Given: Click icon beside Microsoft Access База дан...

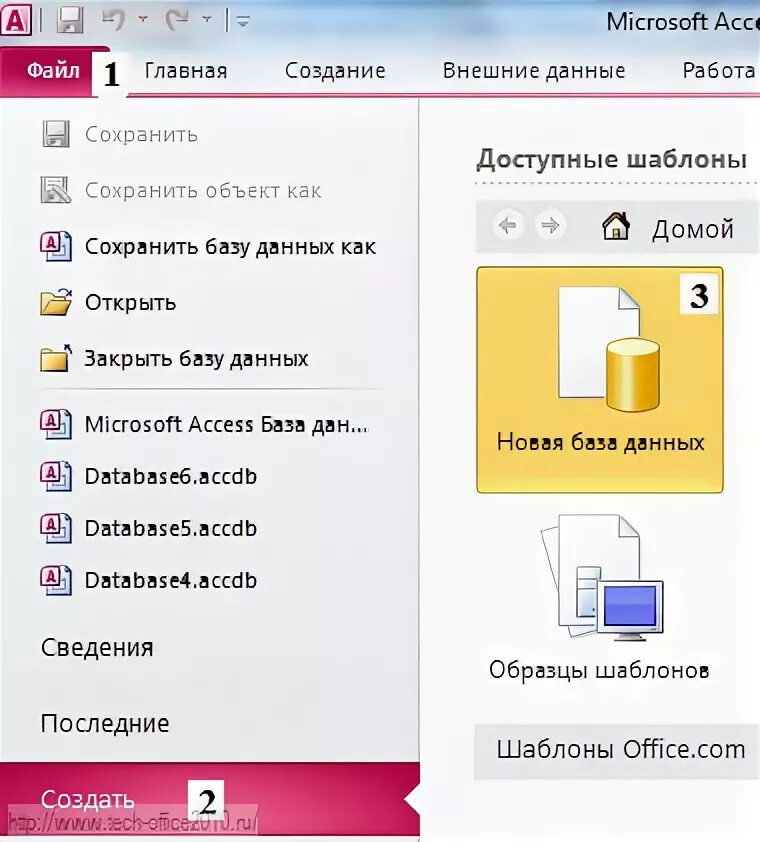Looking at the screenshot, I should pyautogui.click(x=56, y=424).
